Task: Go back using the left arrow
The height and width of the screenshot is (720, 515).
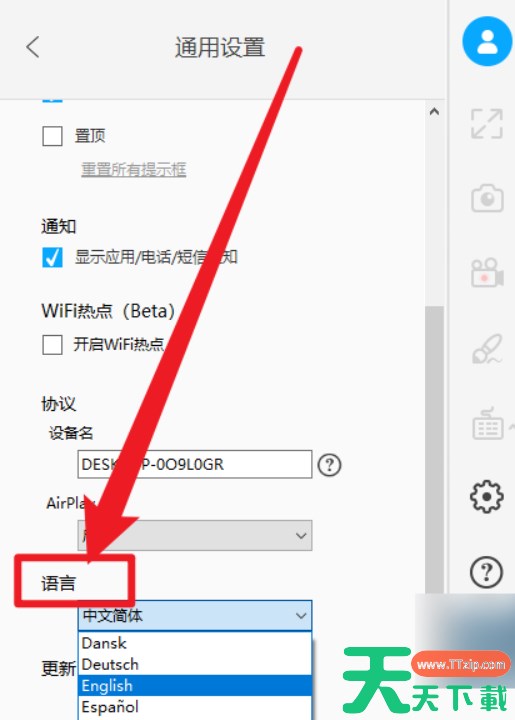Action: click(x=33, y=47)
